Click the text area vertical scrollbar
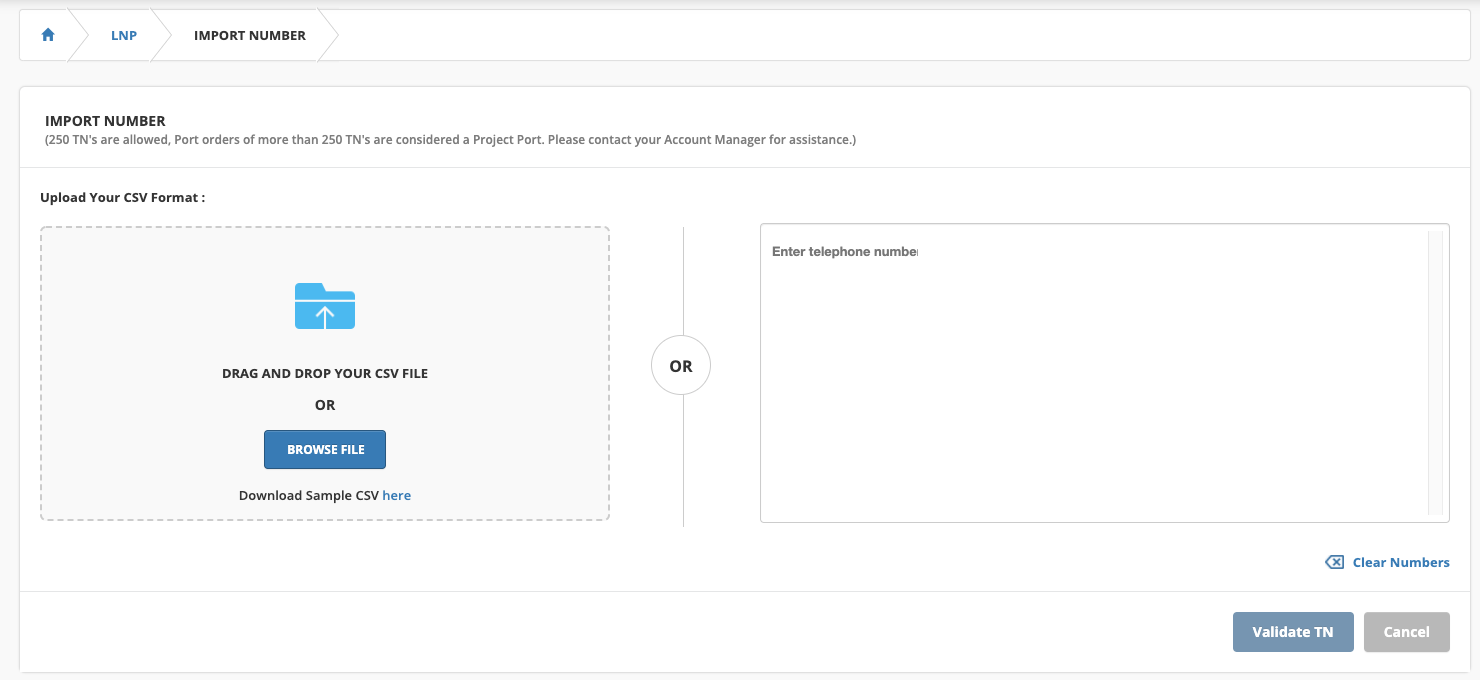 (x=1435, y=373)
